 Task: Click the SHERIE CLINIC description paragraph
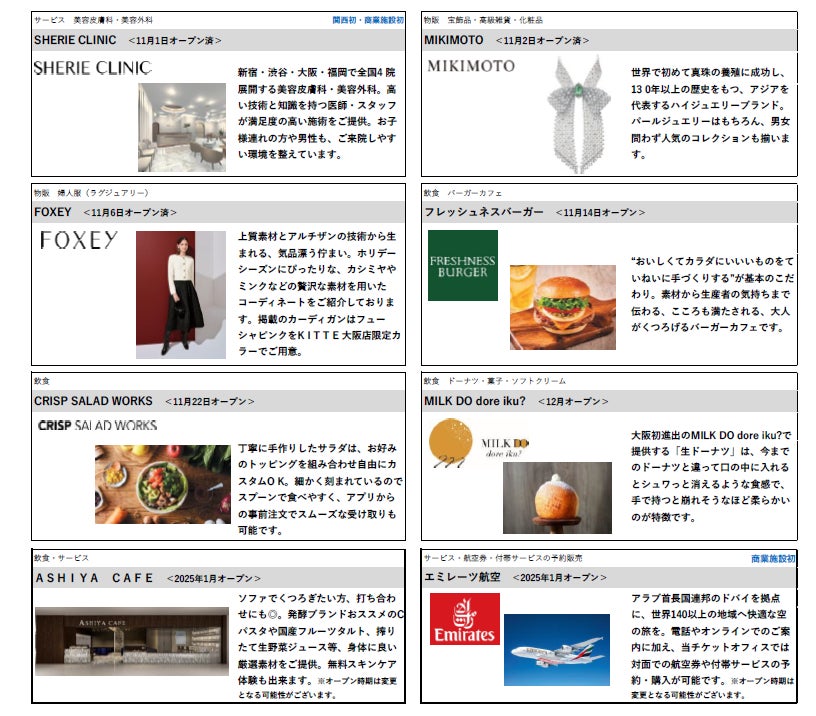pyautogui.click(x=317, y=113)
